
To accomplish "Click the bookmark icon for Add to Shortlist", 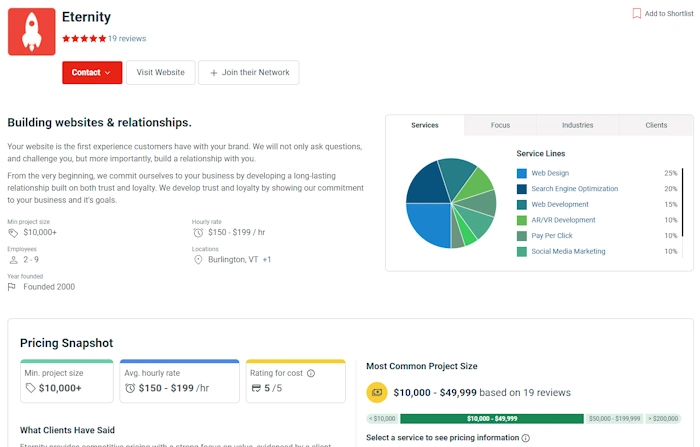I will [x=637, y=13].
